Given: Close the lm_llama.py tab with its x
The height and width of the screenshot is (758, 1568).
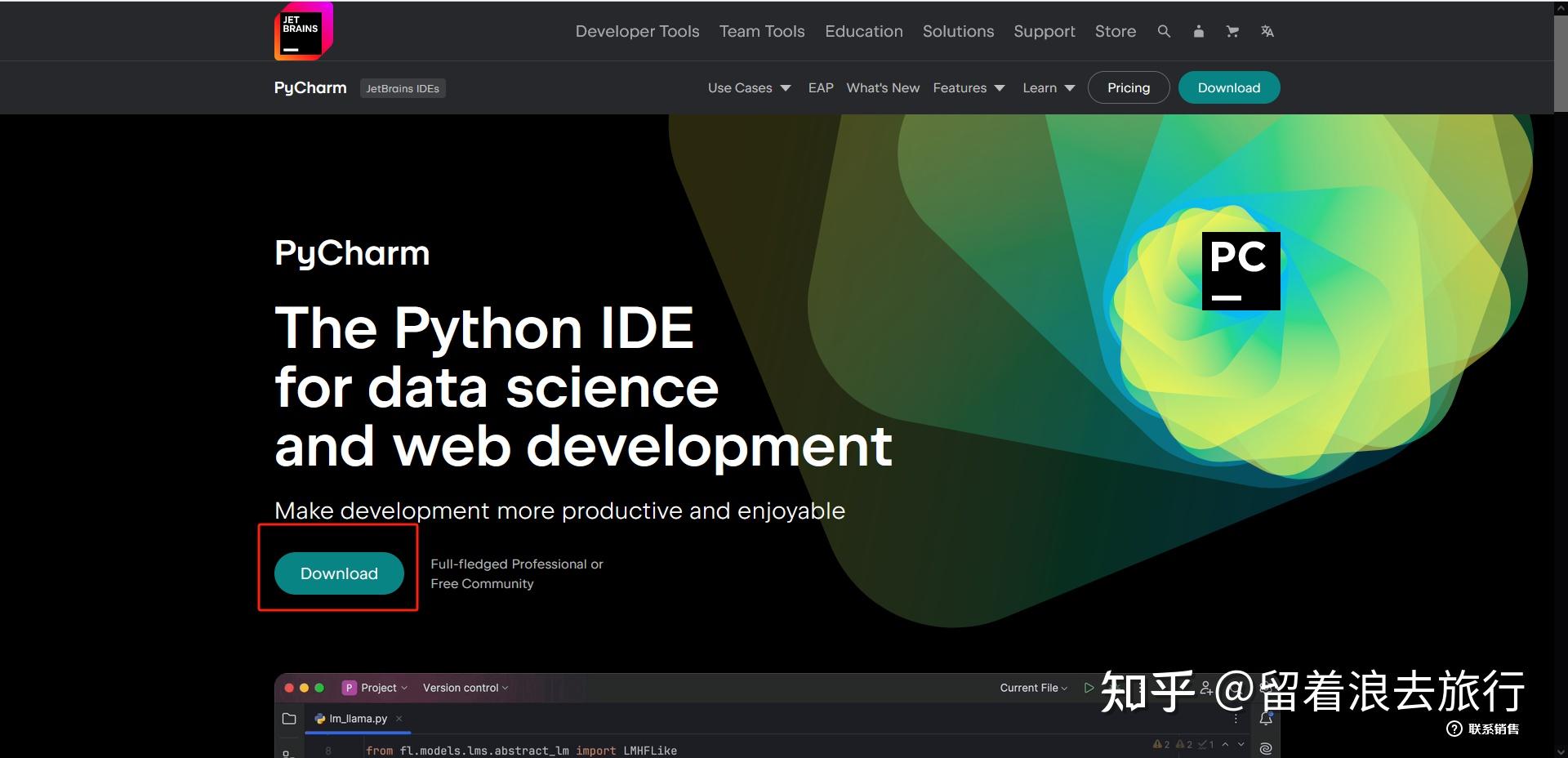Looking at the screenshot, I should coord(399,718).
